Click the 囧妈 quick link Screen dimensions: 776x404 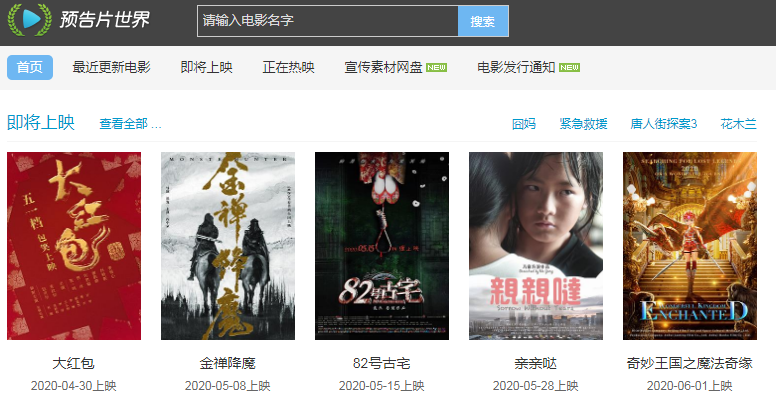coord(524,124)
